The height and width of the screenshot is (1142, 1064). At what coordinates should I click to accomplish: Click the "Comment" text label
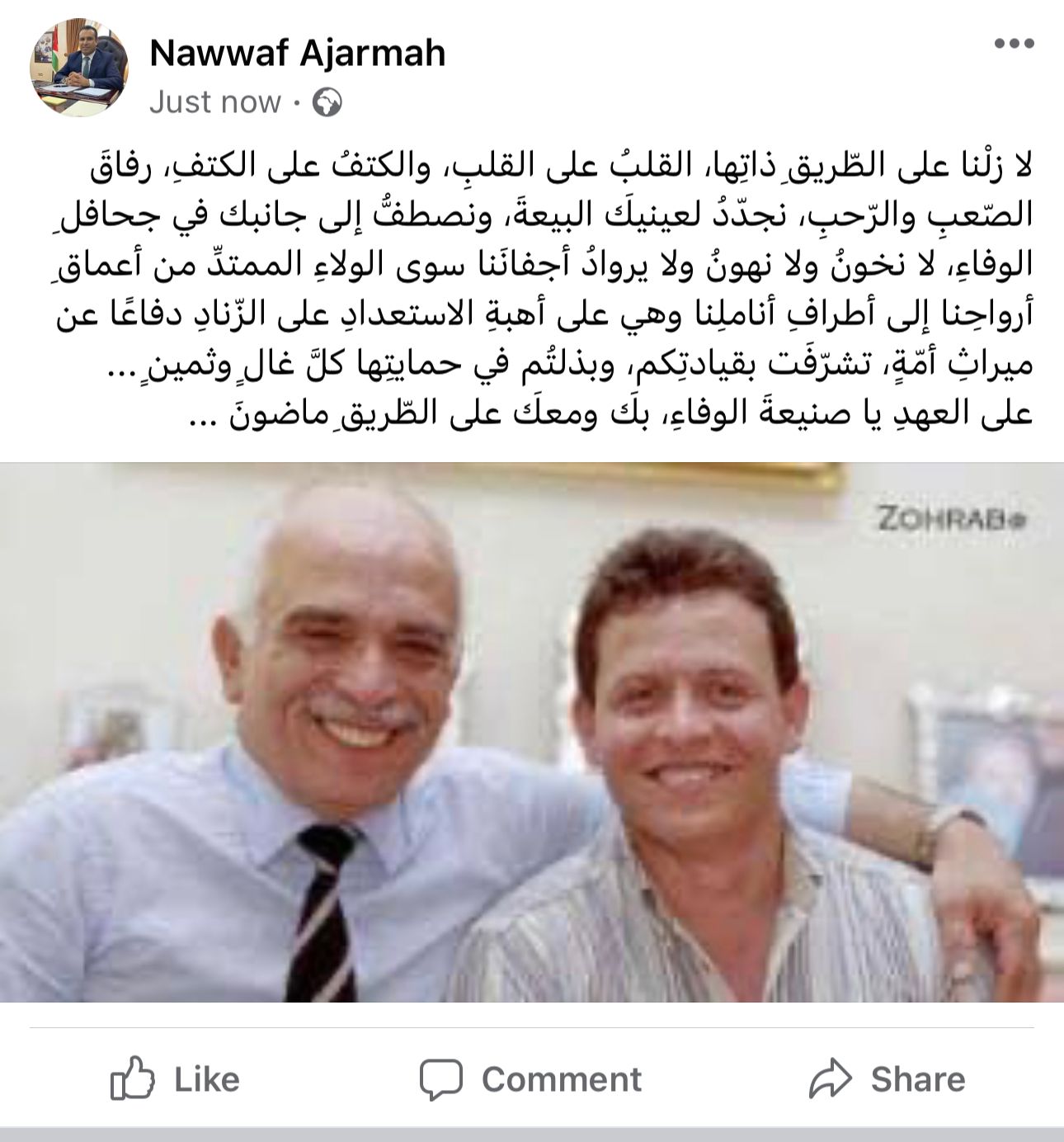(x=562, y=1079)
